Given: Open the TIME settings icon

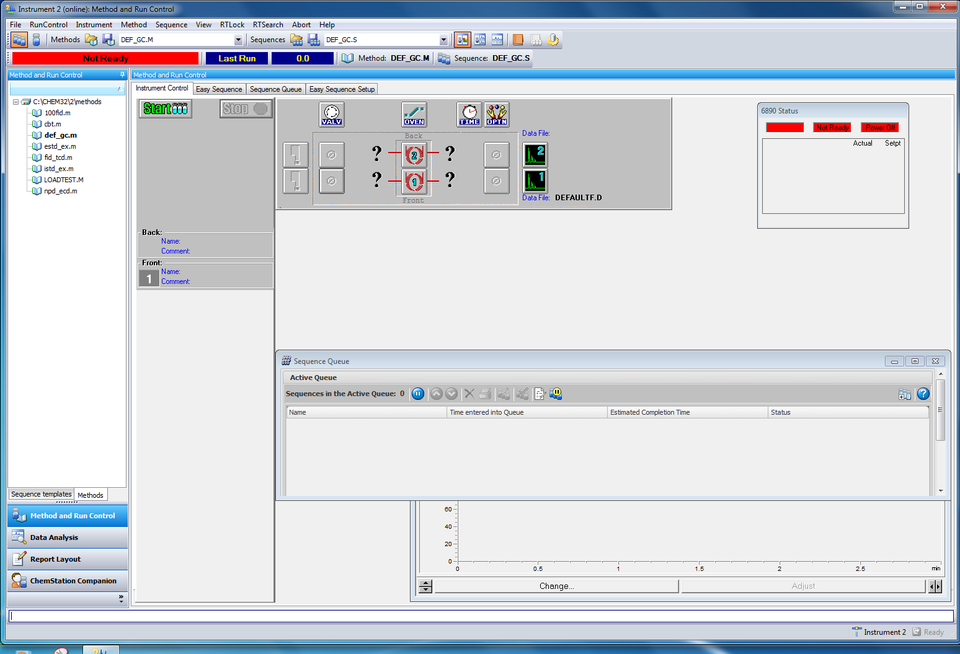Looking at the screenshot, I should tap(468, 114).
